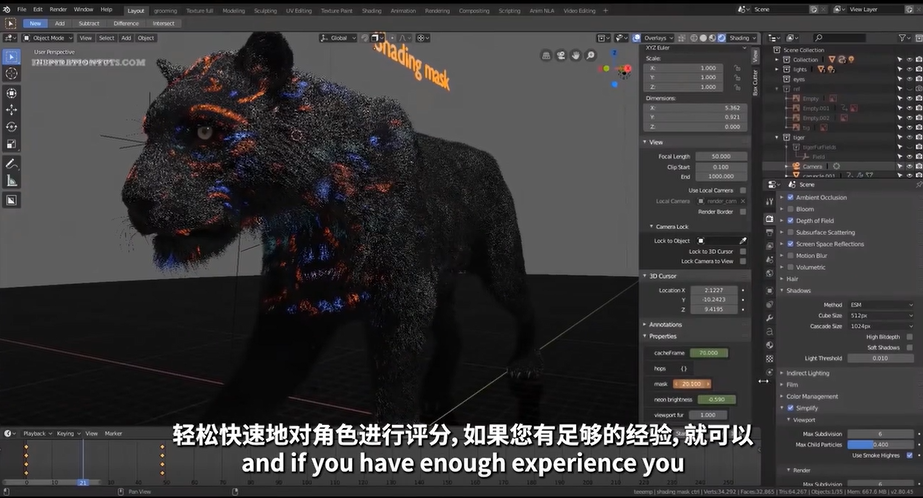Screen dimensions: 923x498
Task: Activate the Transform tool
Action: click(x=11, y=93)
